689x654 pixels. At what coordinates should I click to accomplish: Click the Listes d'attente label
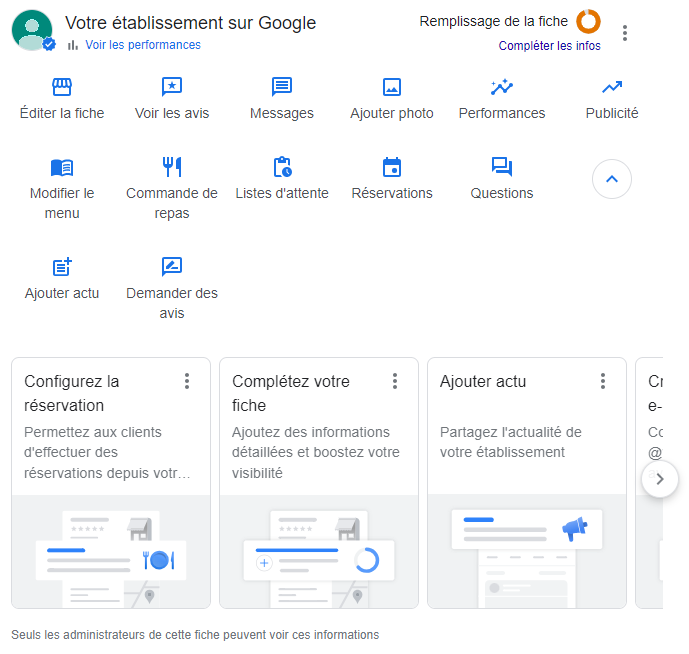(282, 193)
